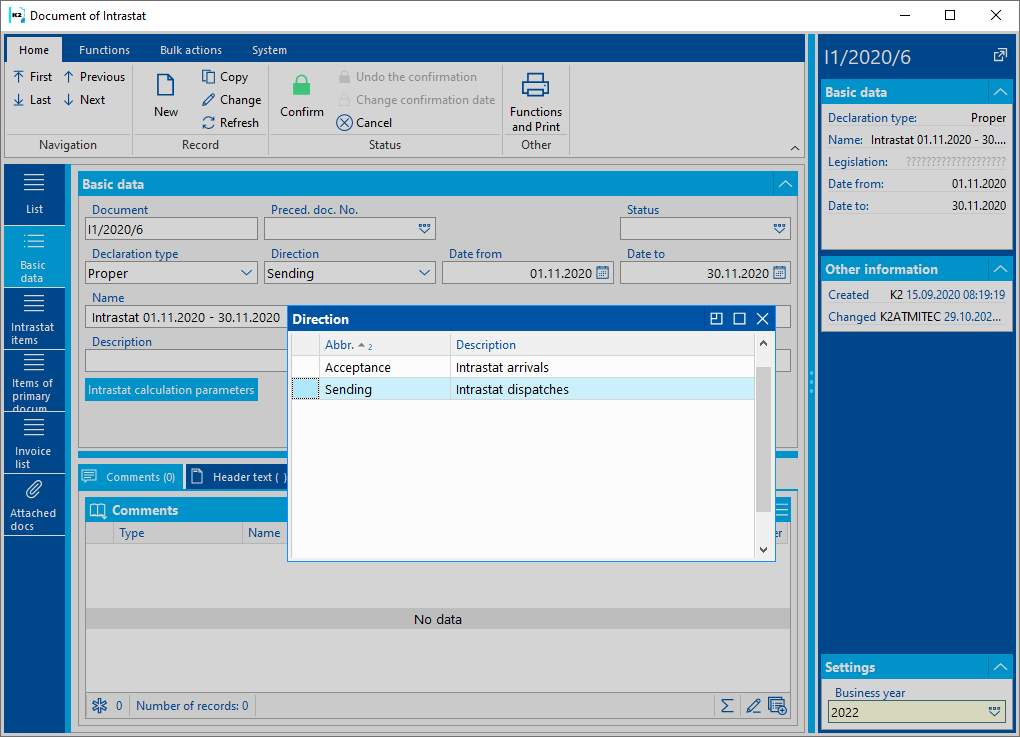The width and height of the screenshot is (1020, 737).
Task: Open Invoice list in the sidebar
Action: [33, 443]
